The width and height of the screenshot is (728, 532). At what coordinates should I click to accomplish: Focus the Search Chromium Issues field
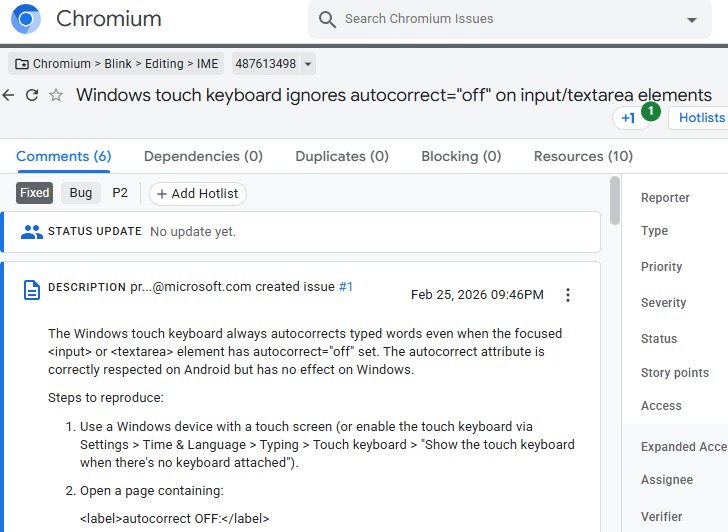511,19
